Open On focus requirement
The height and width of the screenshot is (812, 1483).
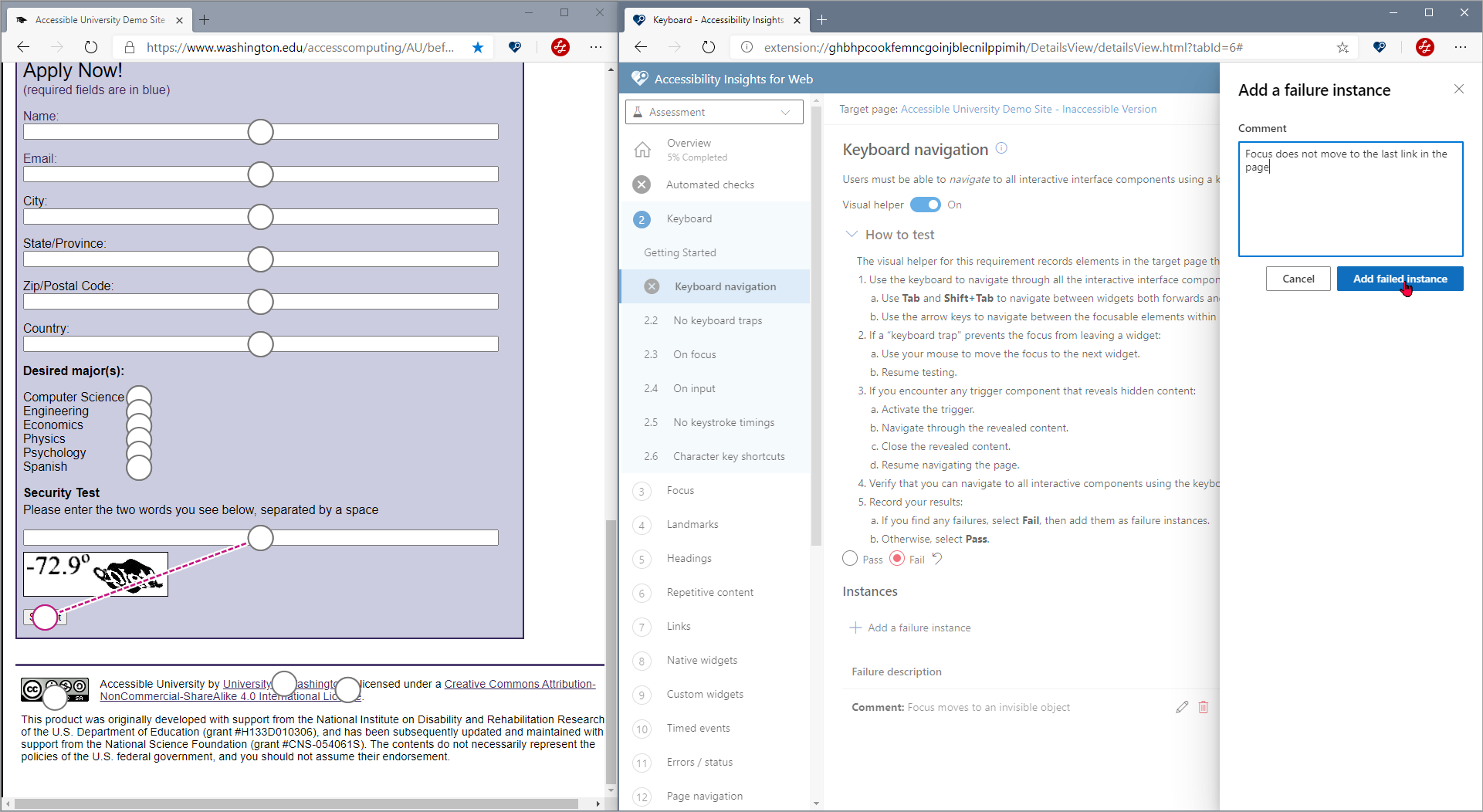click(x=715, y=354)
